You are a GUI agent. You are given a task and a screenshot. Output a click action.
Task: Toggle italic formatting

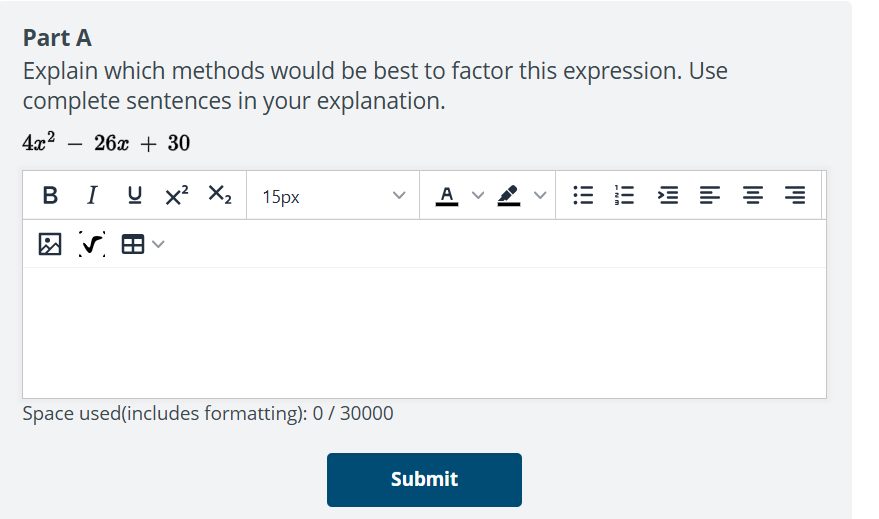pyautogui.click(x=92, y=196)
